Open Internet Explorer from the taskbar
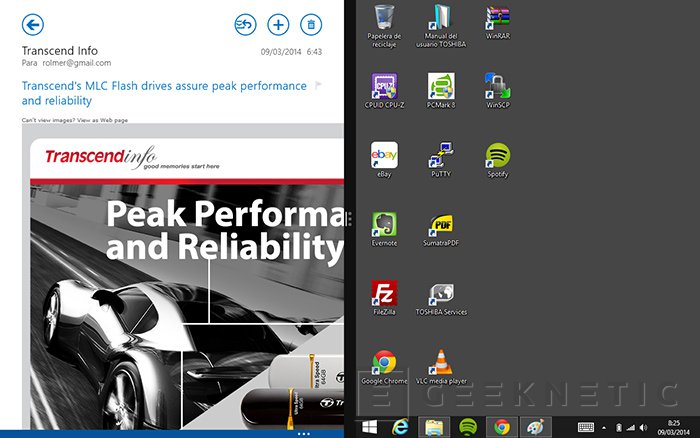The height and width of the screenshot is (438, 700). pyautogui.click(x=400, y=427)
